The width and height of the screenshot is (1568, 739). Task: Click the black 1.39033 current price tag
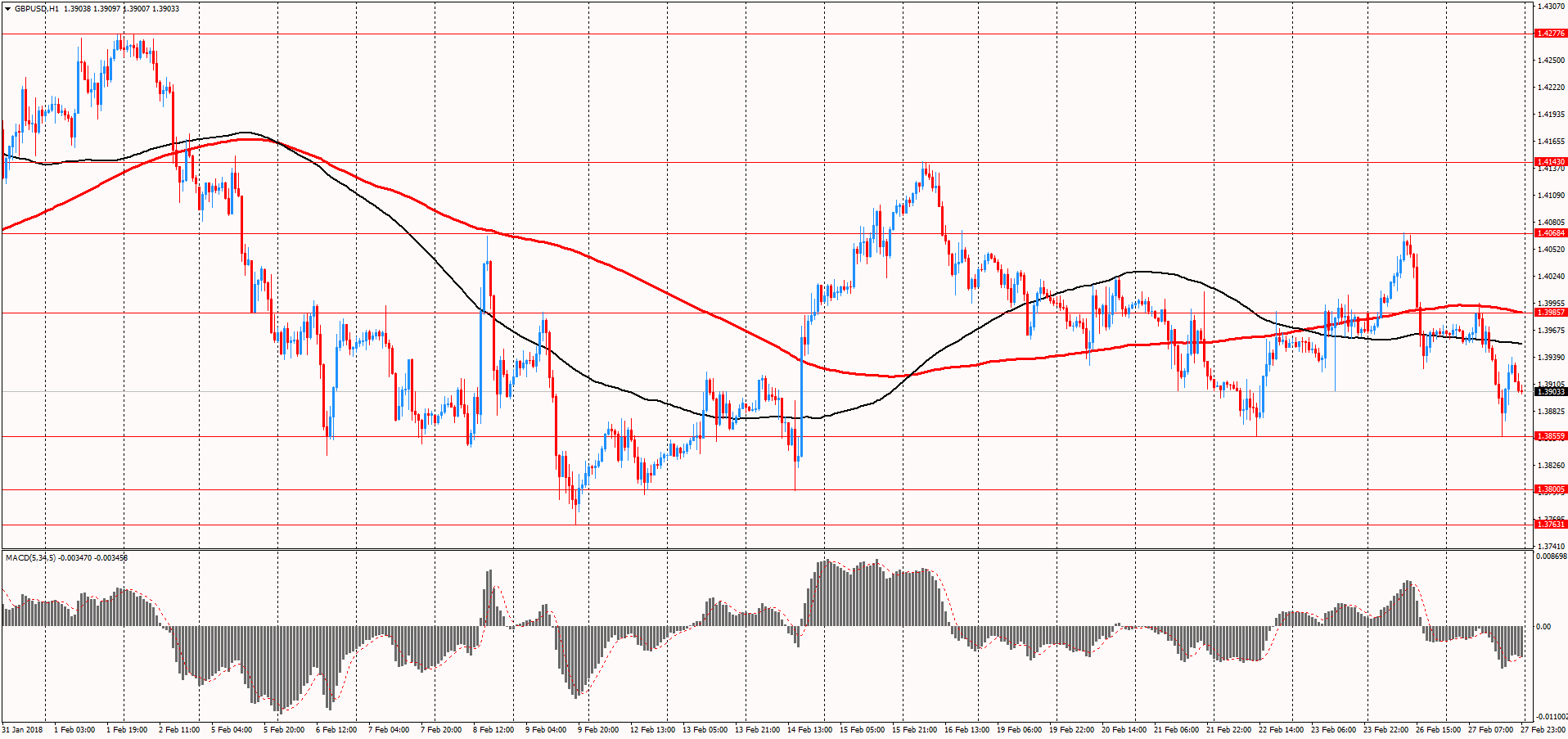click(1550, 392)
